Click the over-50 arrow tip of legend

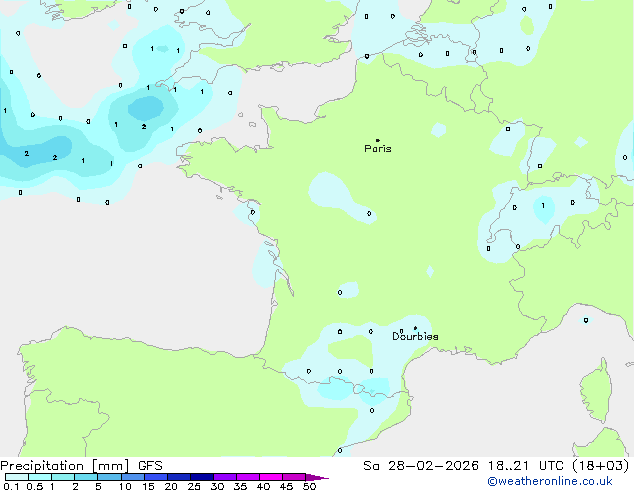(x=317, y=477)
